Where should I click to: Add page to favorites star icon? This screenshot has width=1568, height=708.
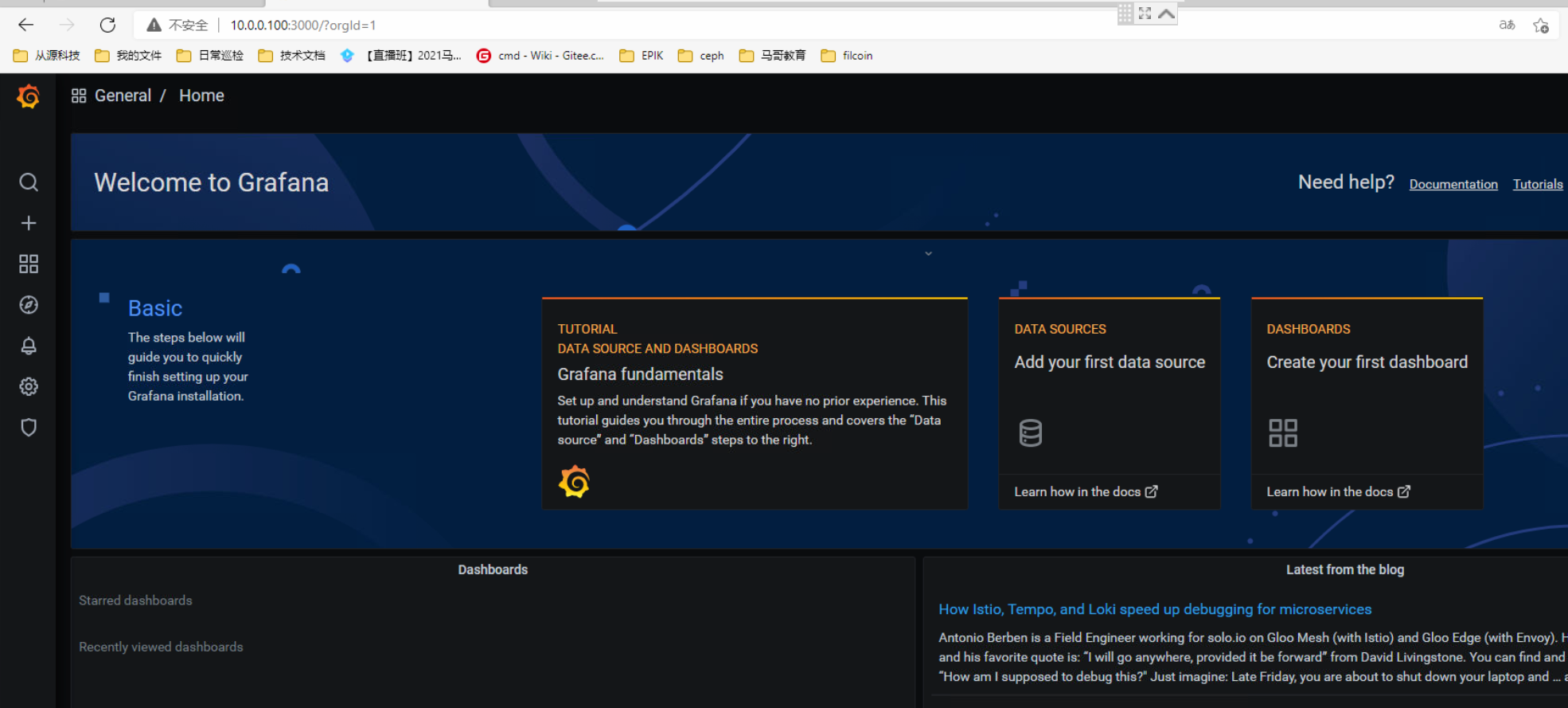pos(1541,25)
